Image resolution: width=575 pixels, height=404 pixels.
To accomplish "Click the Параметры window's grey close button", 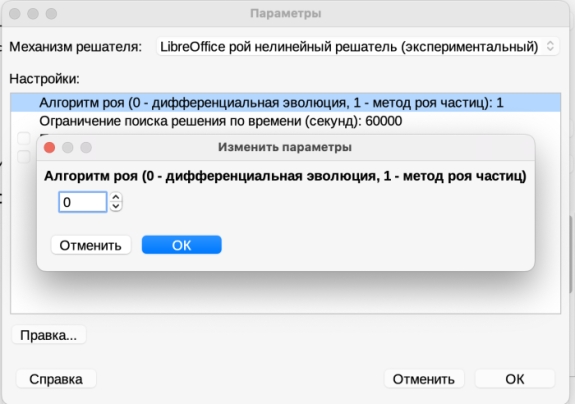I will (x=15, y=14).
